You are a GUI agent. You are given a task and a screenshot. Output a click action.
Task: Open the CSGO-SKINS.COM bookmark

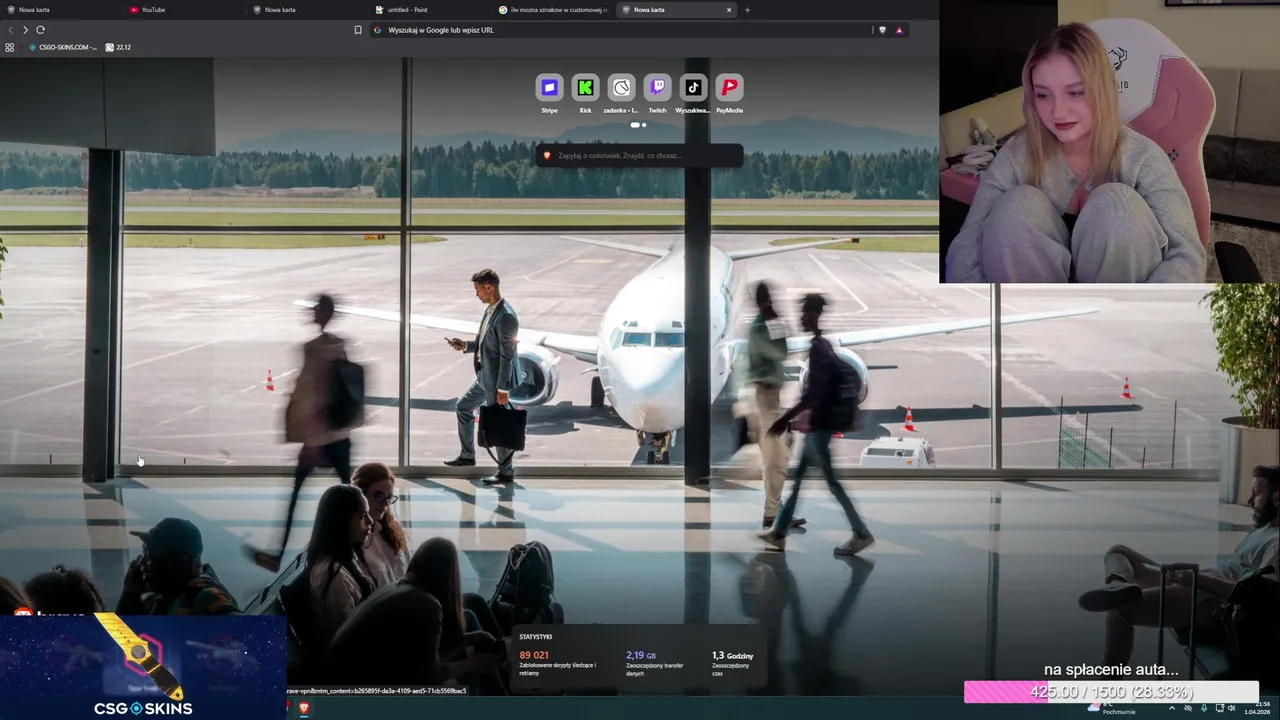tap(62, 47)
